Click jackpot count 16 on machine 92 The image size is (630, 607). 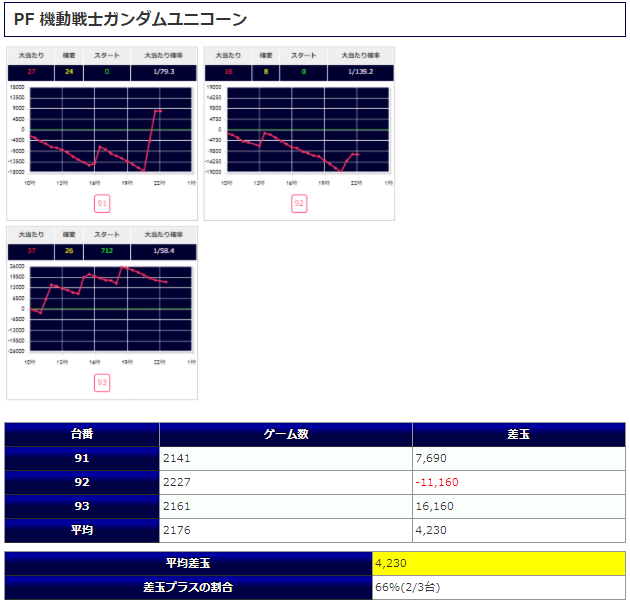point(228,72)
